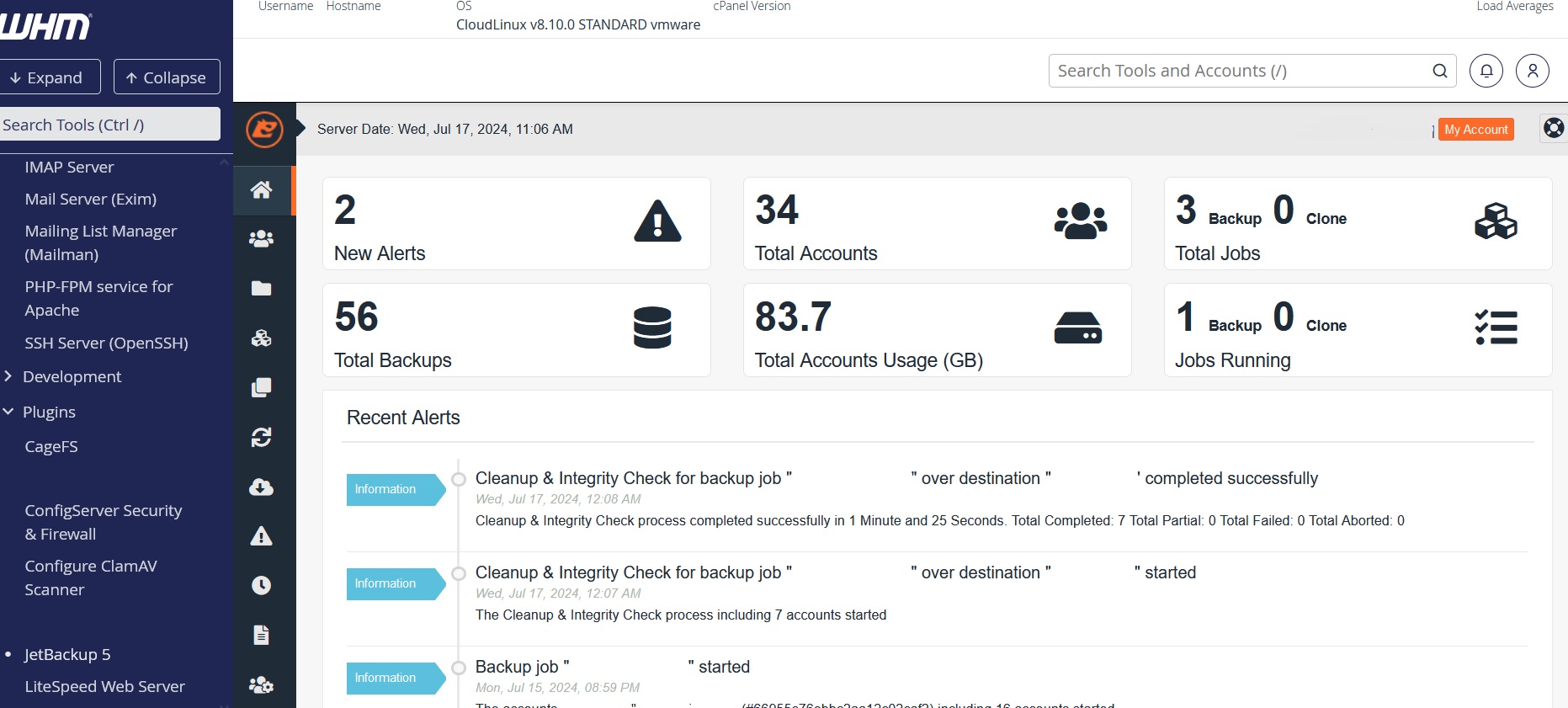
Task: Click the sync arrows sidebar icon
Action: 262,438
